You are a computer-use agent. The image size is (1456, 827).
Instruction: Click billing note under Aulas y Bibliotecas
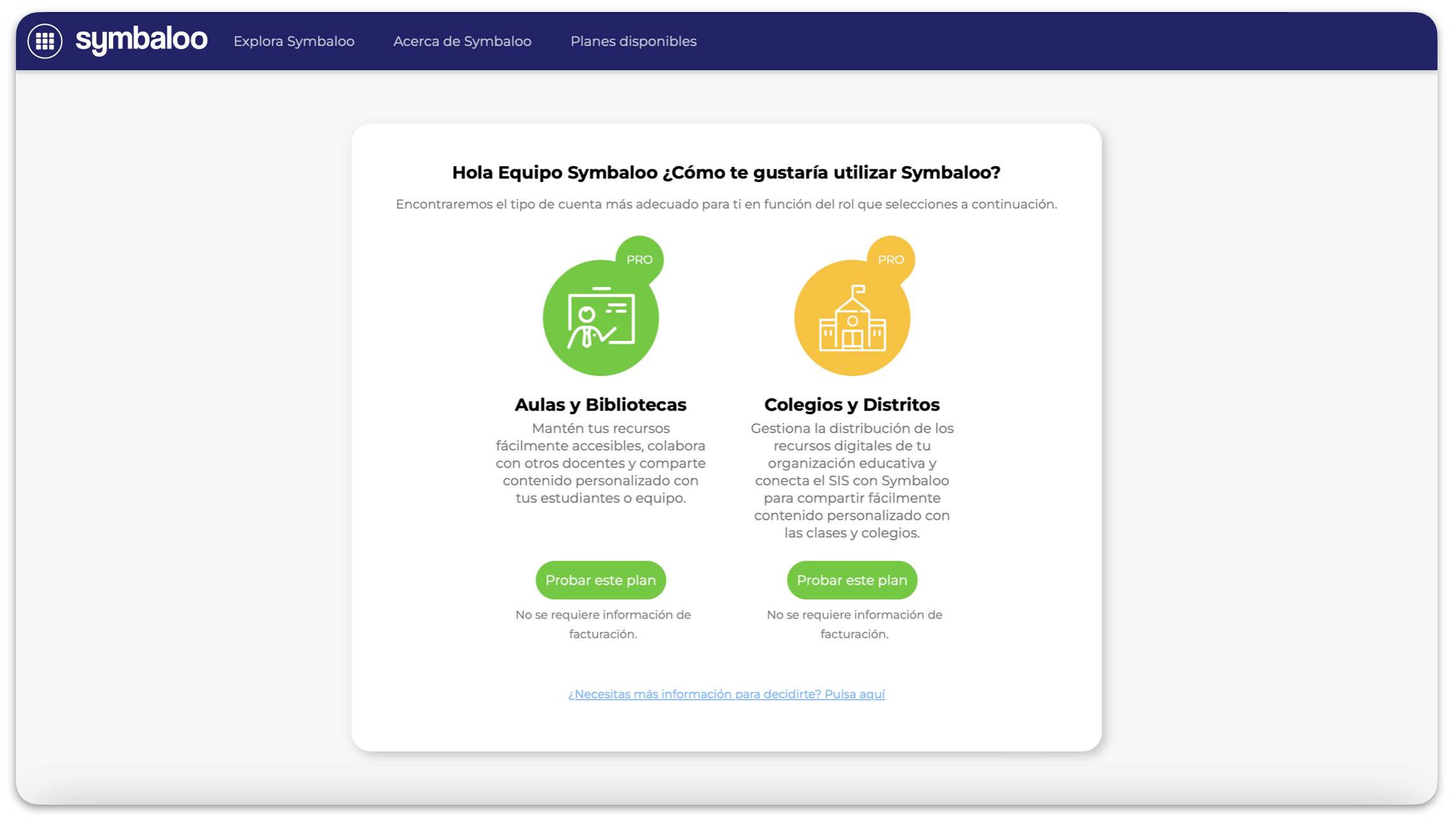(603, 624)
